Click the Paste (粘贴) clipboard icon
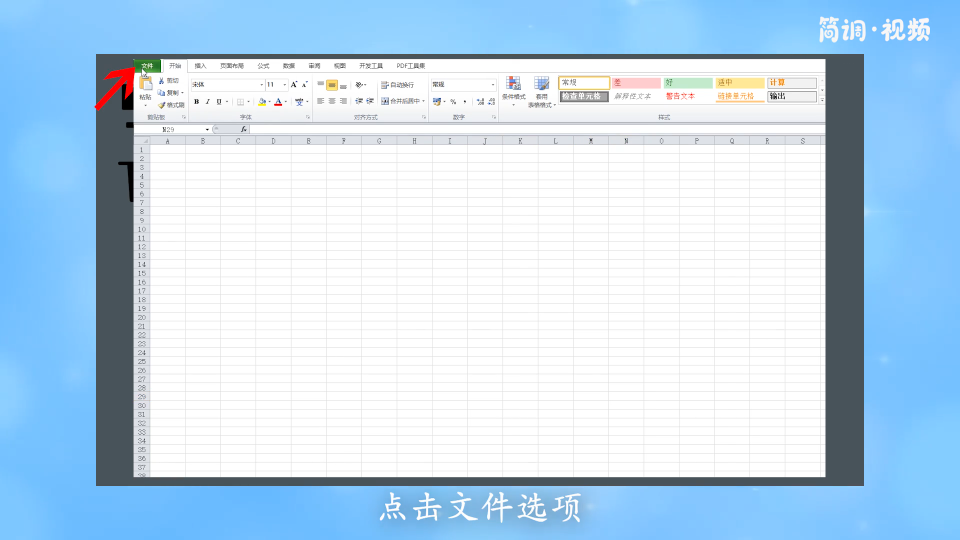 click(x=146, y=86)
